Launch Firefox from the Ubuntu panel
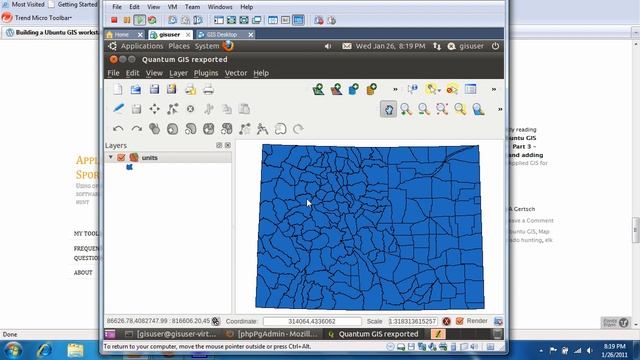Screen dimensions: 640x360 (x=228, y=46)
